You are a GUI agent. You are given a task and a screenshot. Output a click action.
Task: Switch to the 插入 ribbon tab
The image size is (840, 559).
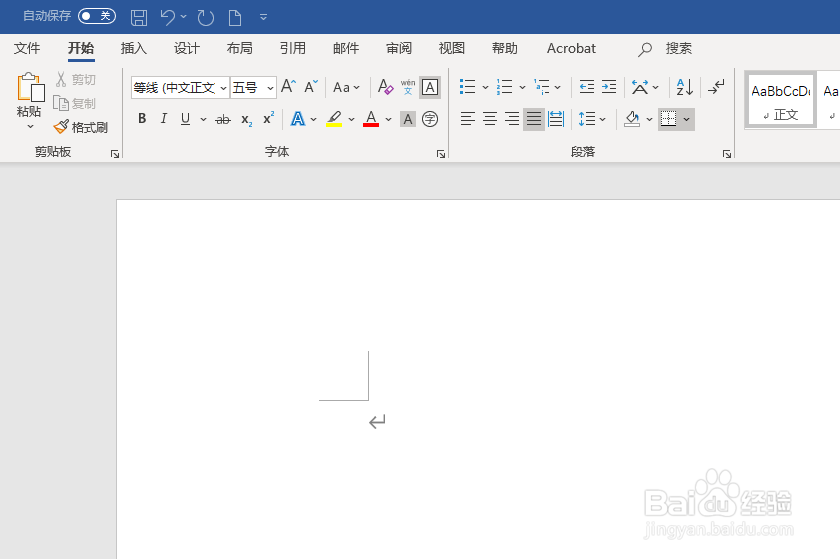click(x=133, y=48)
